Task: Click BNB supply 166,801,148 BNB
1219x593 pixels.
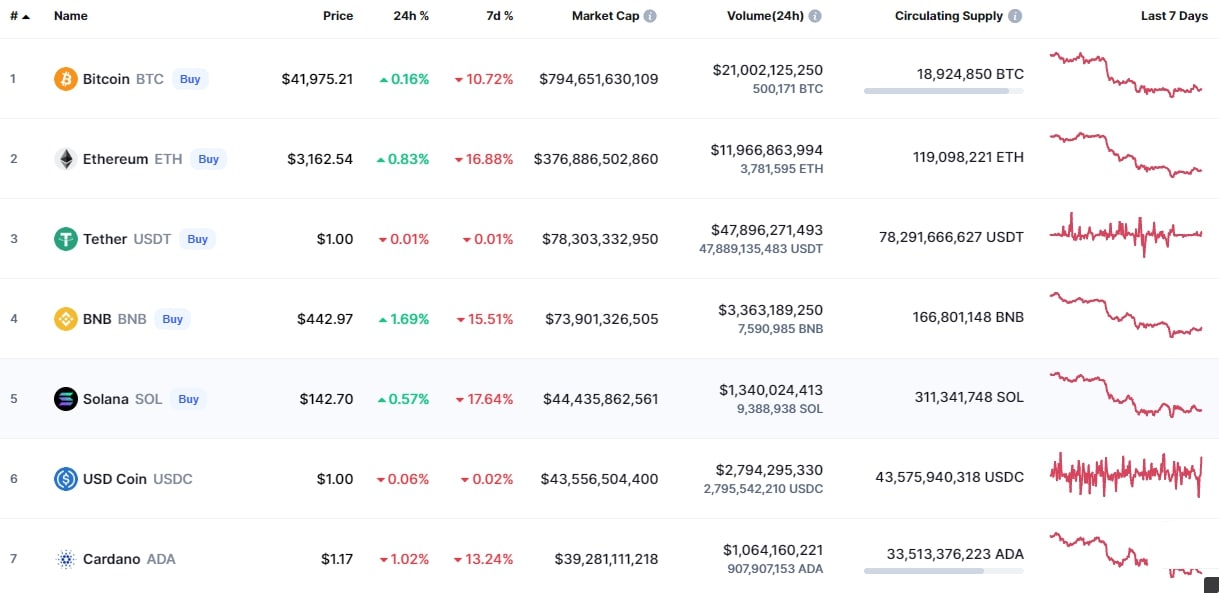Action: (x=968, y=317)
